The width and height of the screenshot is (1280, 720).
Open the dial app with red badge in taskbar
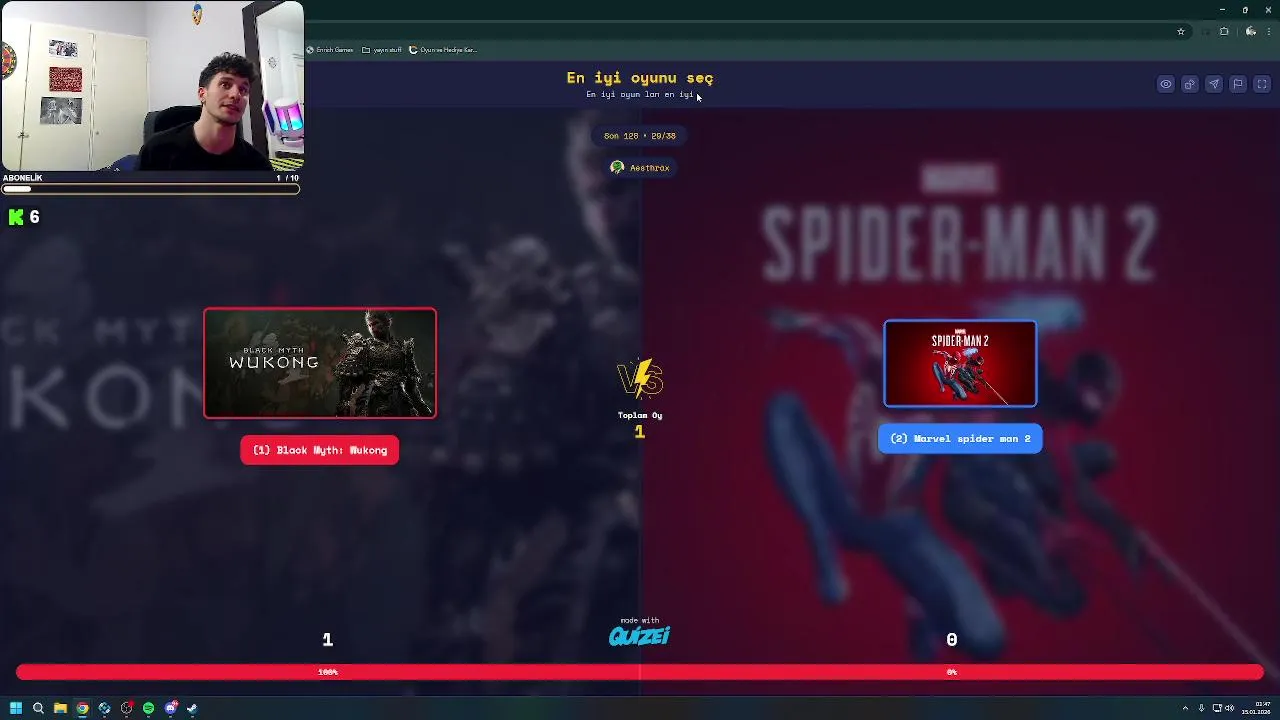pyautogui.click(x=126, y=708)
